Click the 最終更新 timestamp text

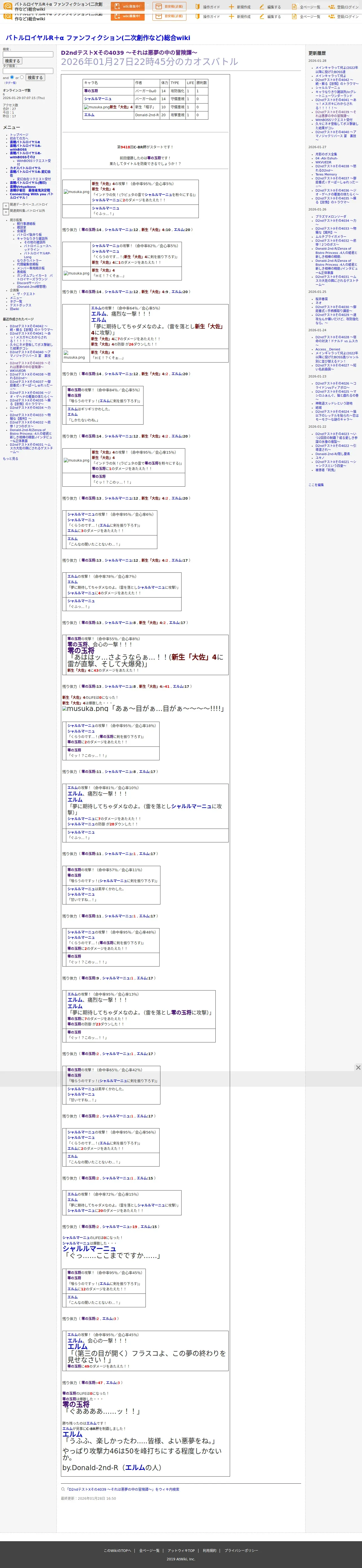[88, 1498]
